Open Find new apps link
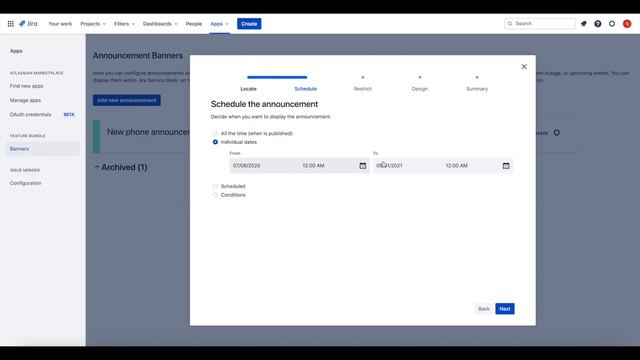The height and width of the screenshot is (360, 640). [27, 86]
